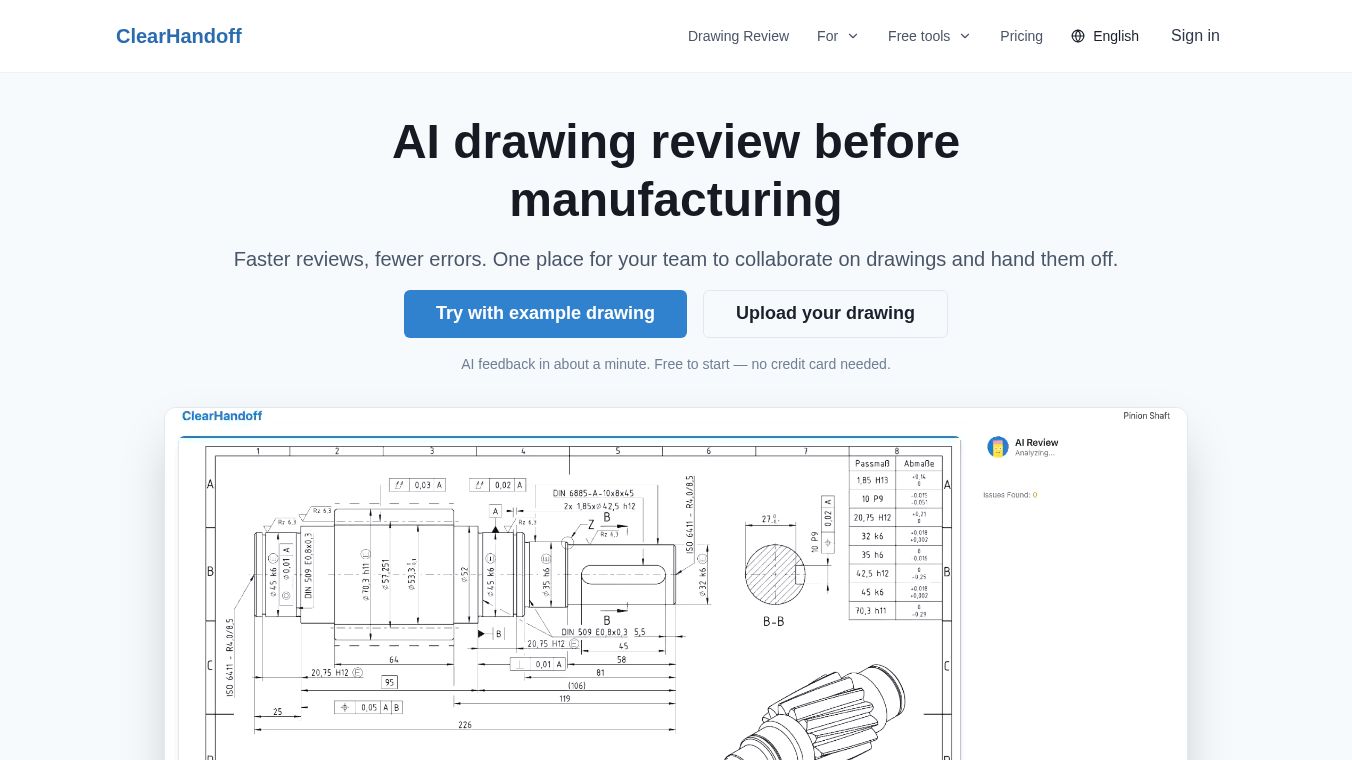Open the 'For' navigation menu
This screenshot has width=1352, height=760.
click(x=838, y=36)
